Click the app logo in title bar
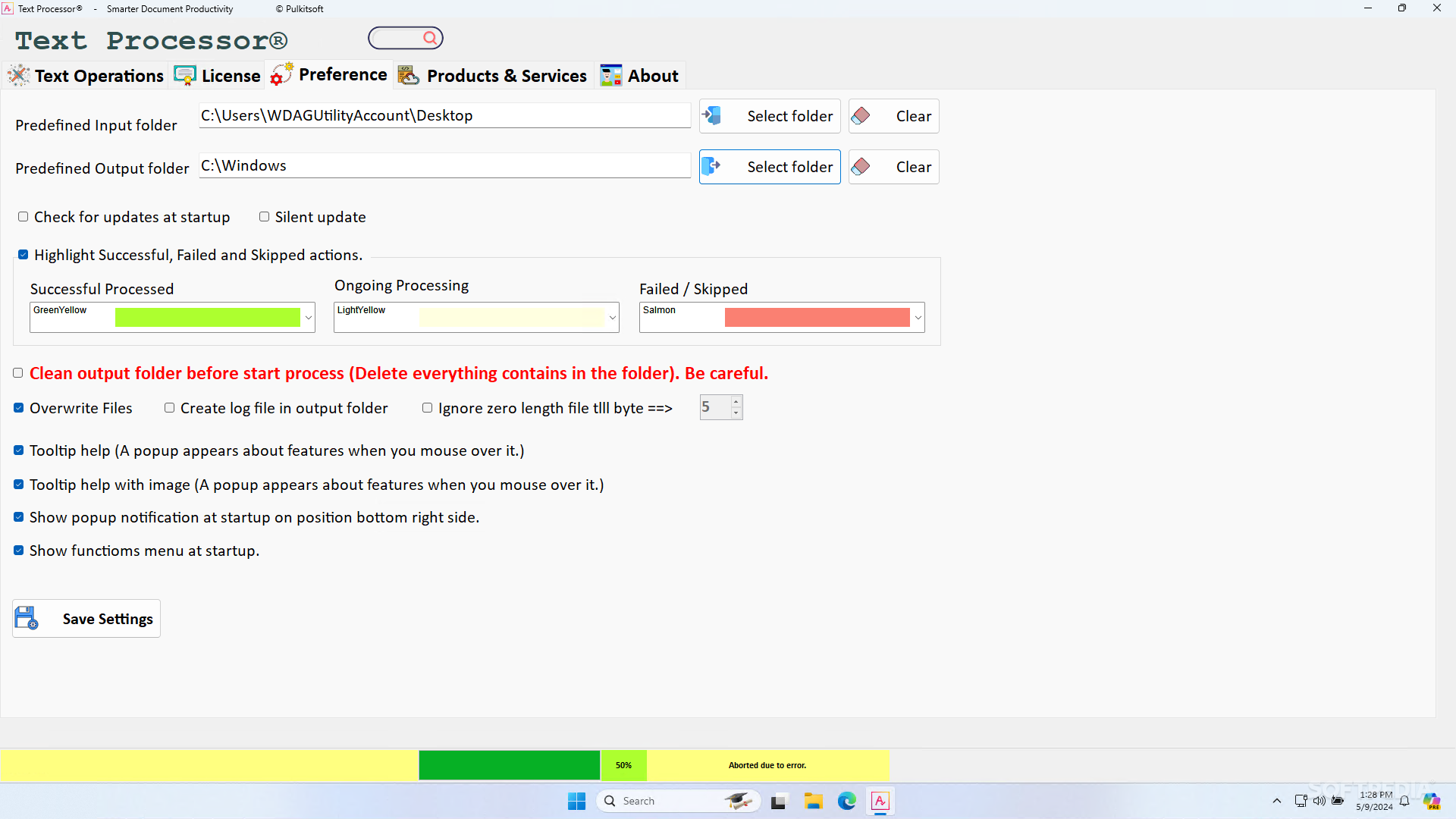This screenshot has width=1456, height=819. tap(8, 8)
